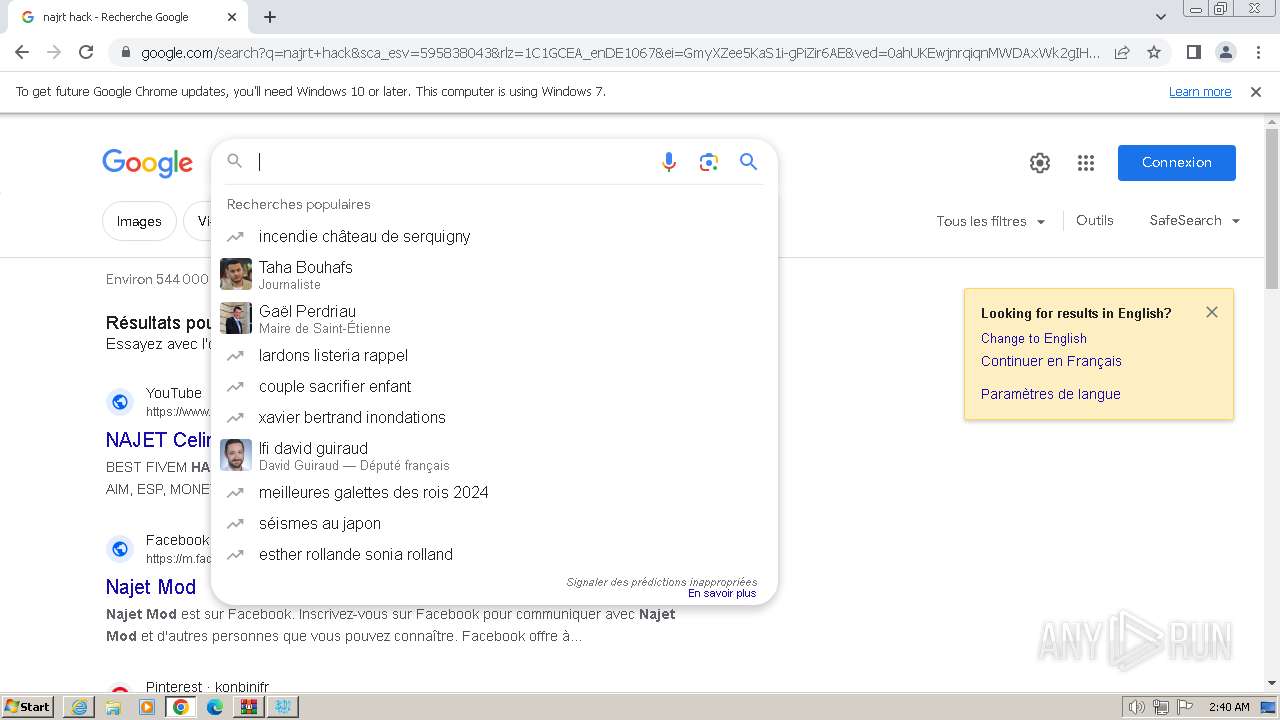Screen dimensions: 1280x720
Task: Select Images filter tab
Action: click(x=139, y=221)
